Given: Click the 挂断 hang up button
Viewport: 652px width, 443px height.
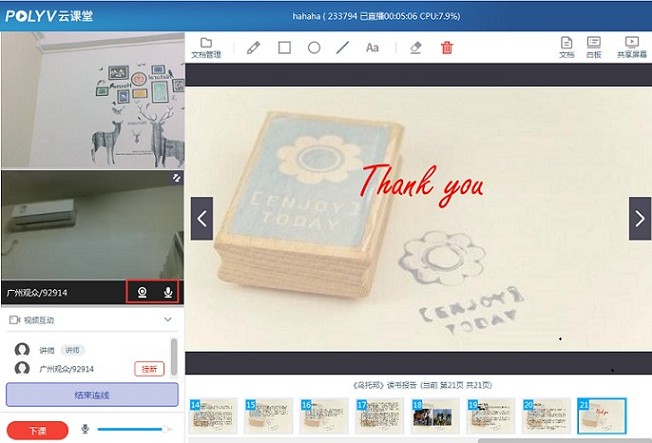Looking at the screenshot, I should (149, 369).
